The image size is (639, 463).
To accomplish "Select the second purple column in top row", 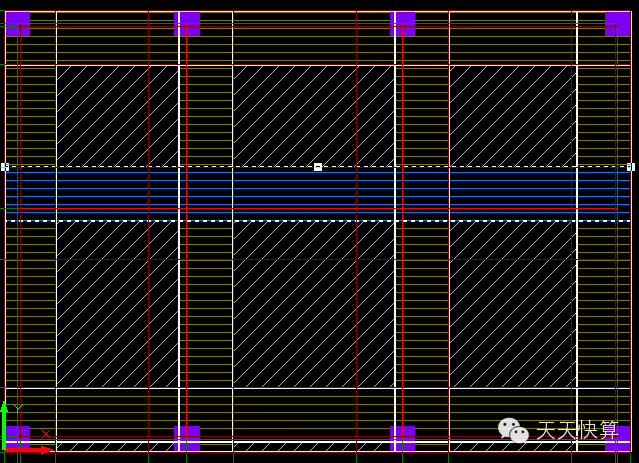I will [x=187, y=24].
